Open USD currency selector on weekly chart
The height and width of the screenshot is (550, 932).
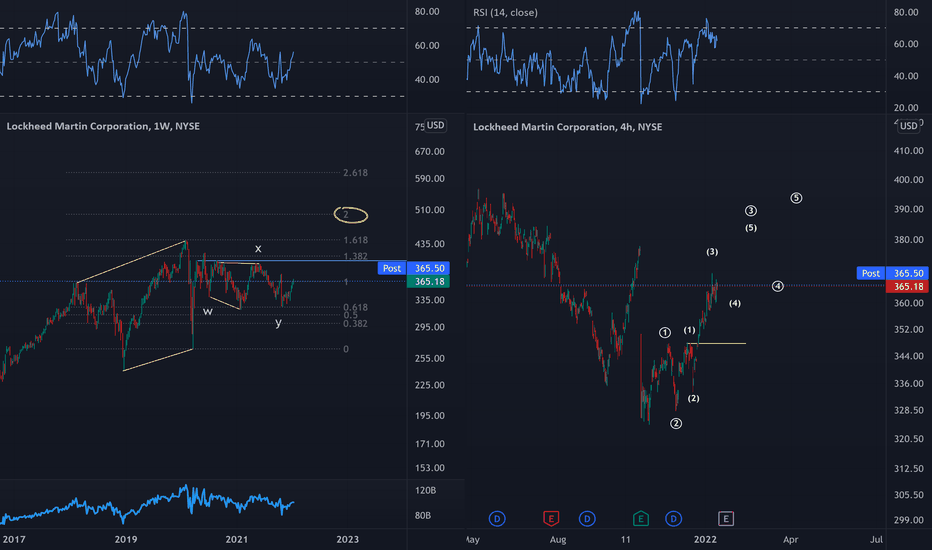(x=436, y=125)
